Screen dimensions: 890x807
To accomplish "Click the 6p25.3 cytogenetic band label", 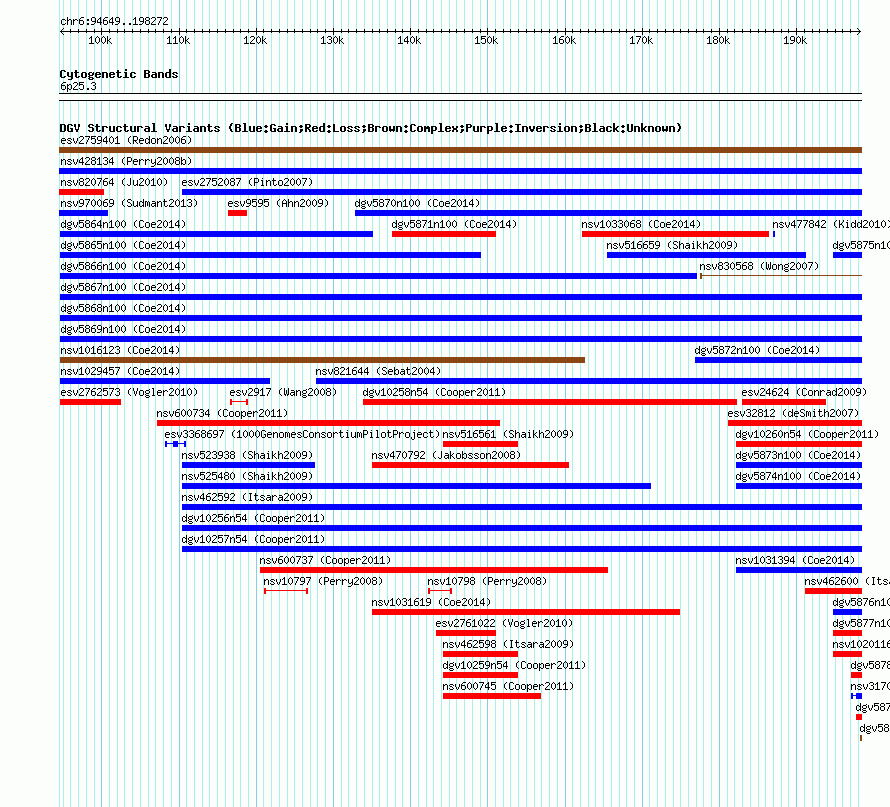I will point(78,86).
